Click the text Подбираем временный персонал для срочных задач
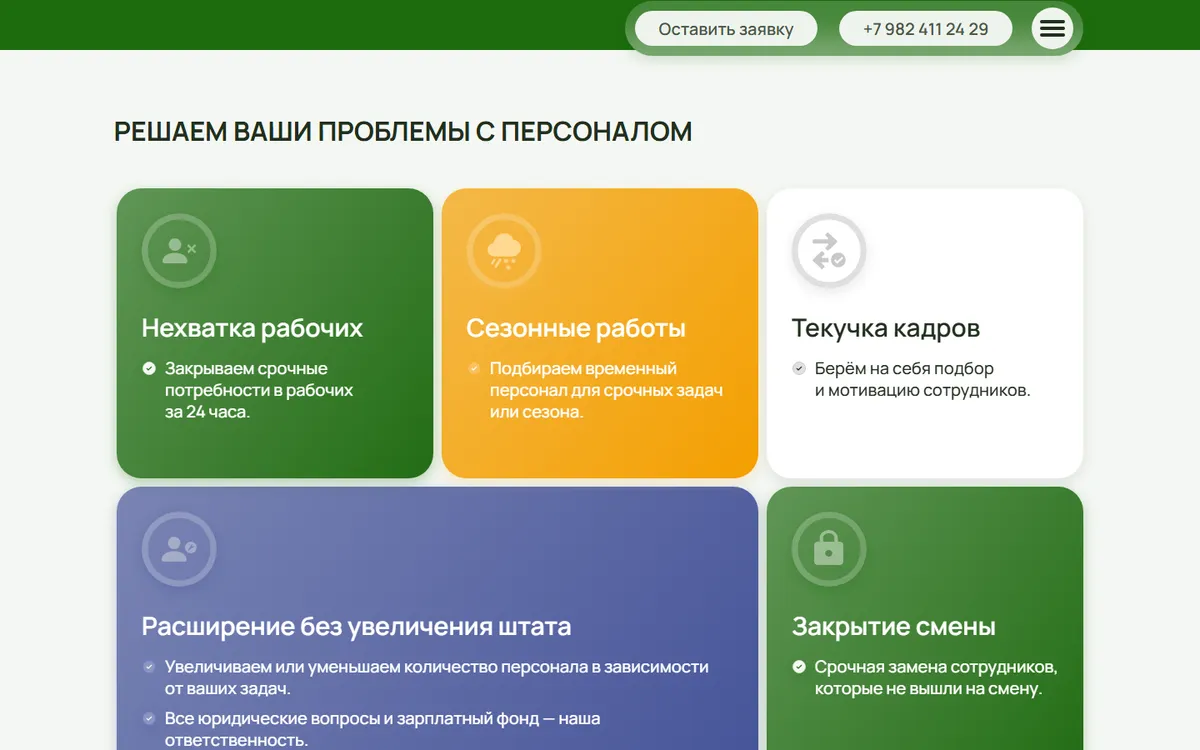This screenshot has height=750, width=1200. pos(606,390)
